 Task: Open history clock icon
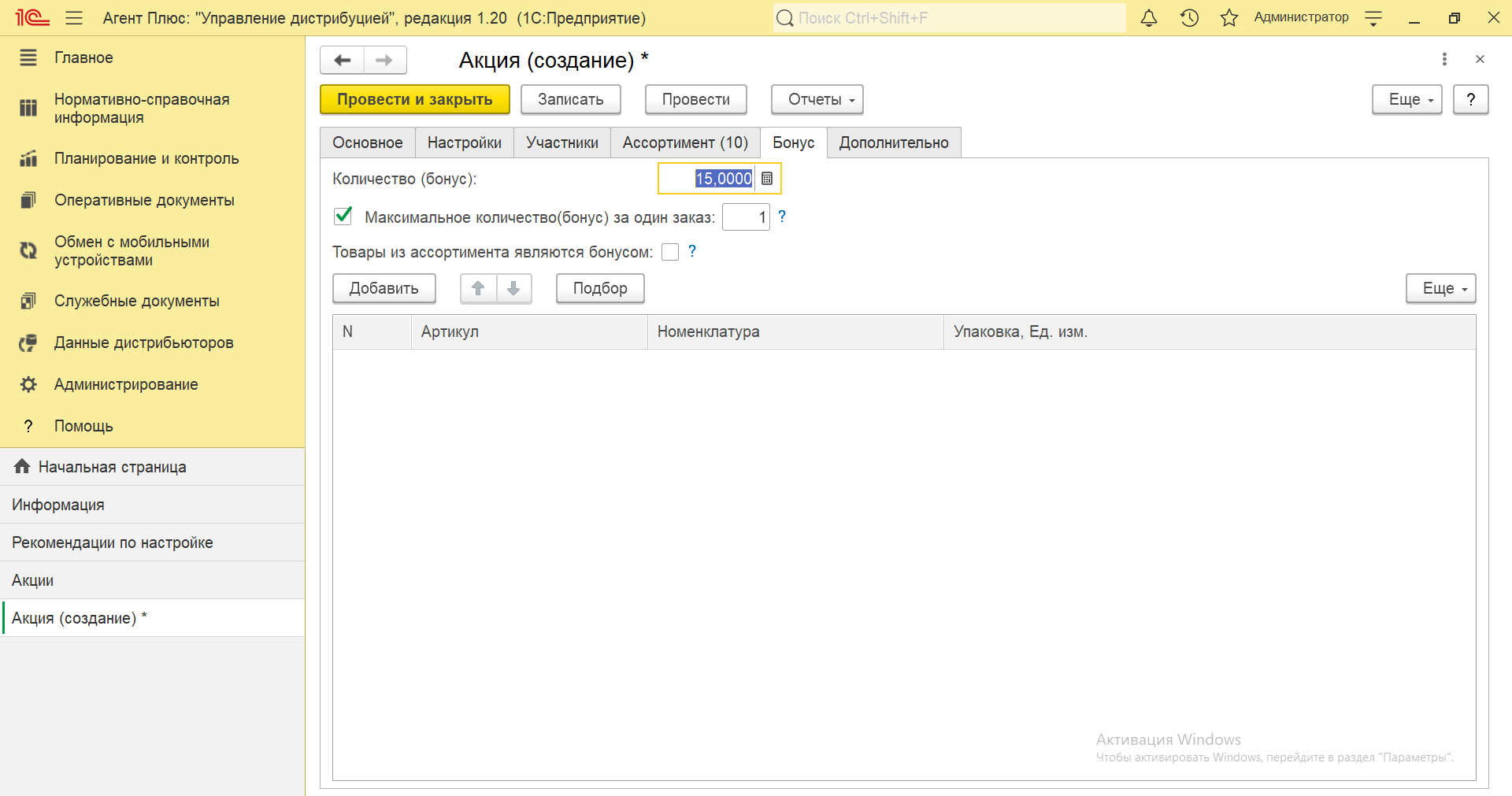(x=1189, y=17)
